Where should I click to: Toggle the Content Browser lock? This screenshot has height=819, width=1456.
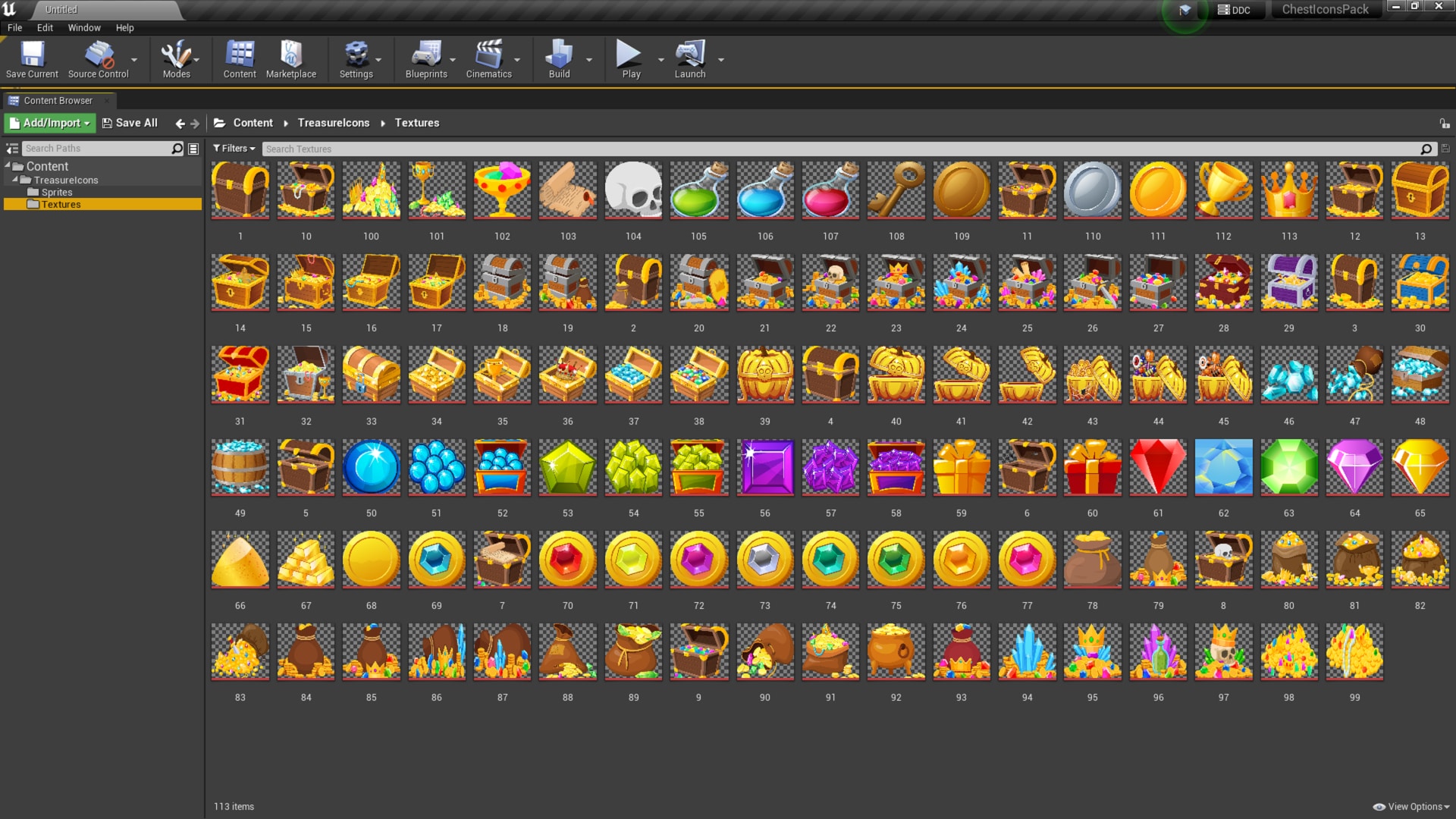coord(1445,123)
